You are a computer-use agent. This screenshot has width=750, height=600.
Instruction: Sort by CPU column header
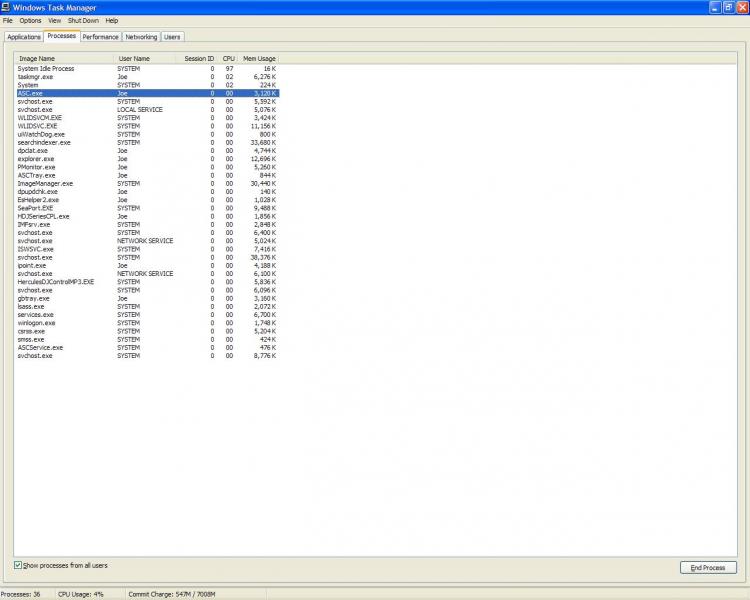(x=228, y=58)
